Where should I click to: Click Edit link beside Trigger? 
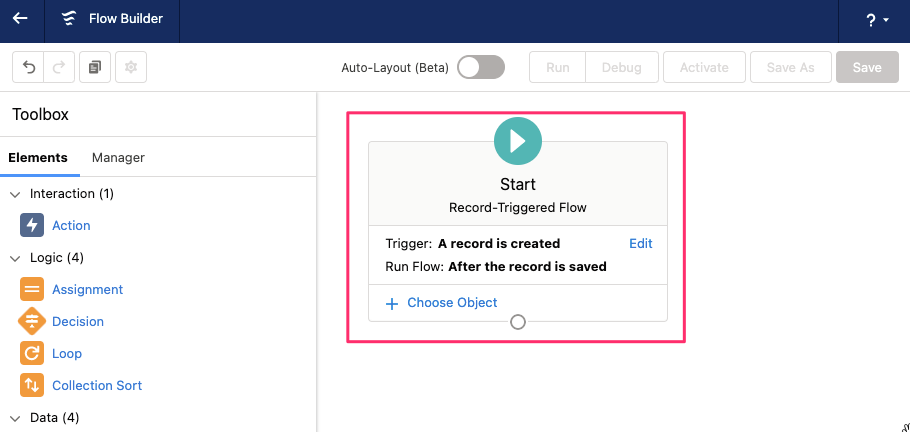tap(641, 244)
